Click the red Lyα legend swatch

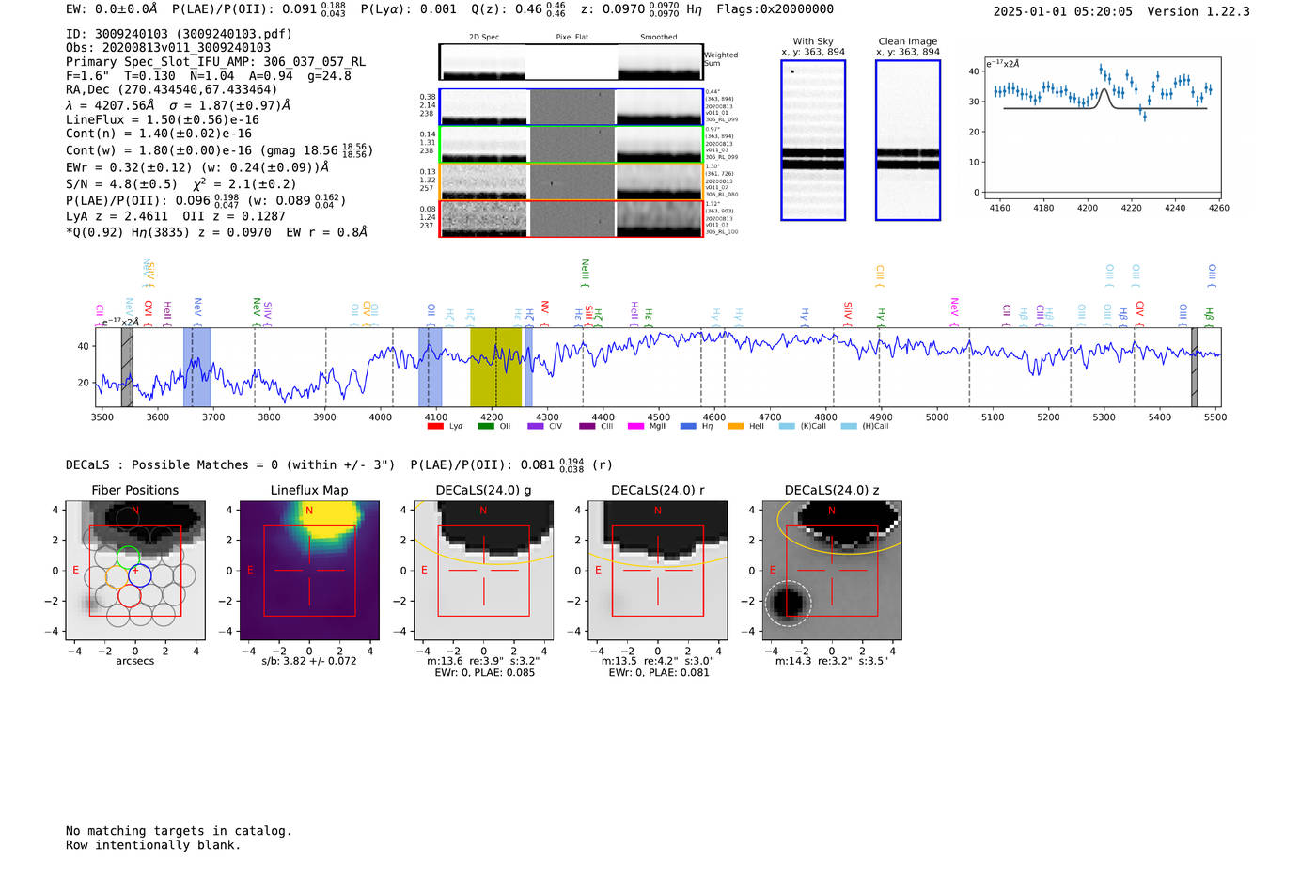point(435,426)
